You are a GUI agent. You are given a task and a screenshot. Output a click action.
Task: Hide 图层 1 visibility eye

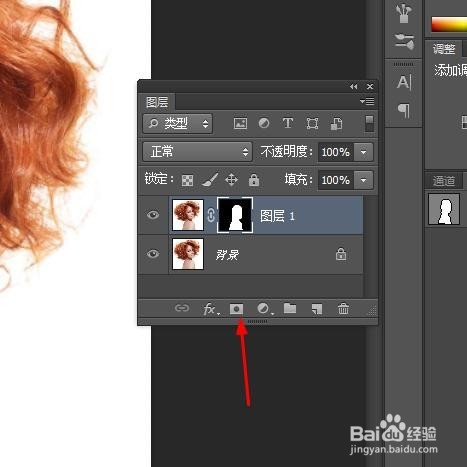click(153, 215)
